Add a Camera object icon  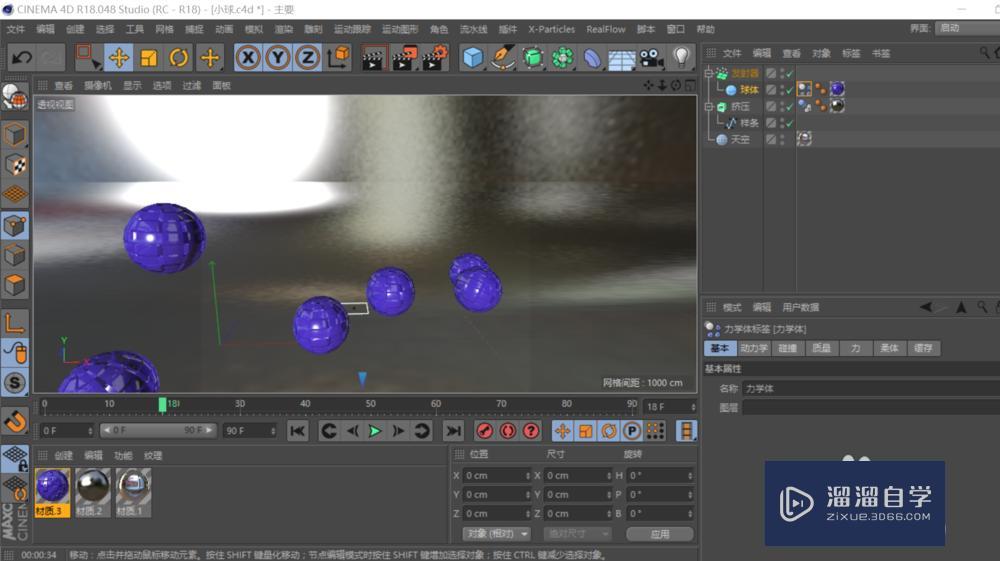point(651,58)
